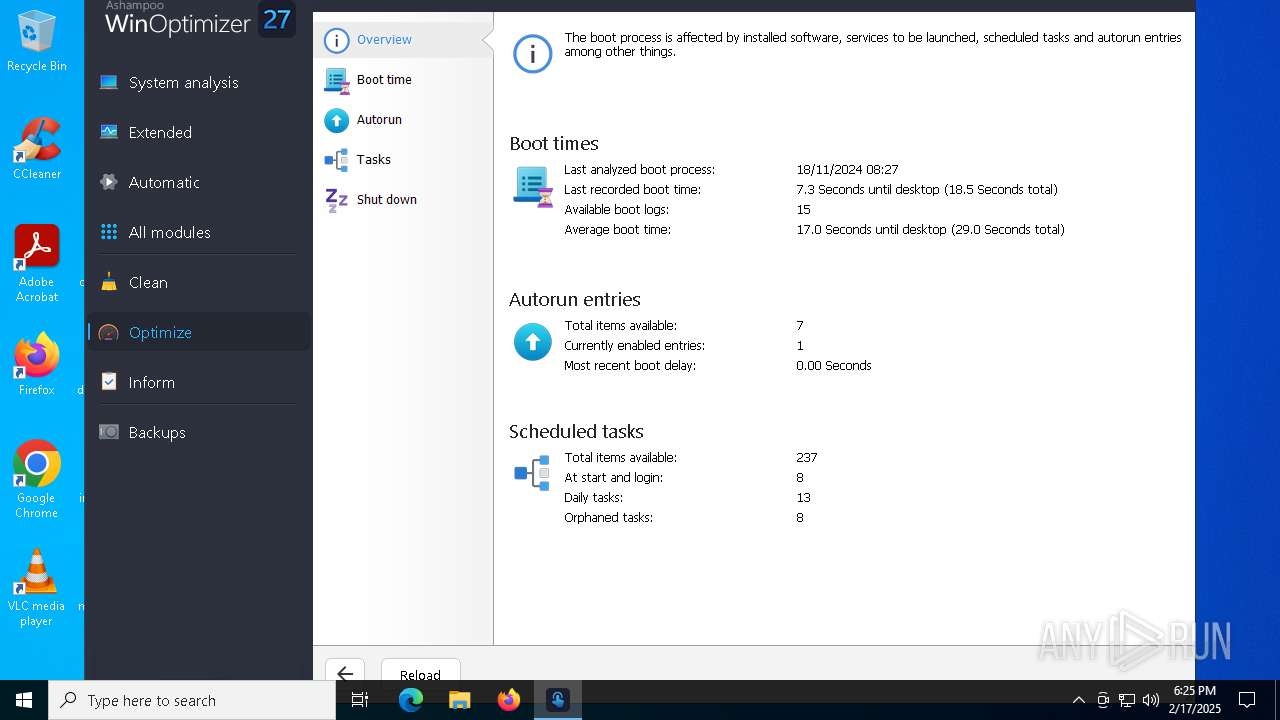1280x720 pixels.
Task: Click the taskbar search box
Action: pyautogui.click(x=192, y=700)
